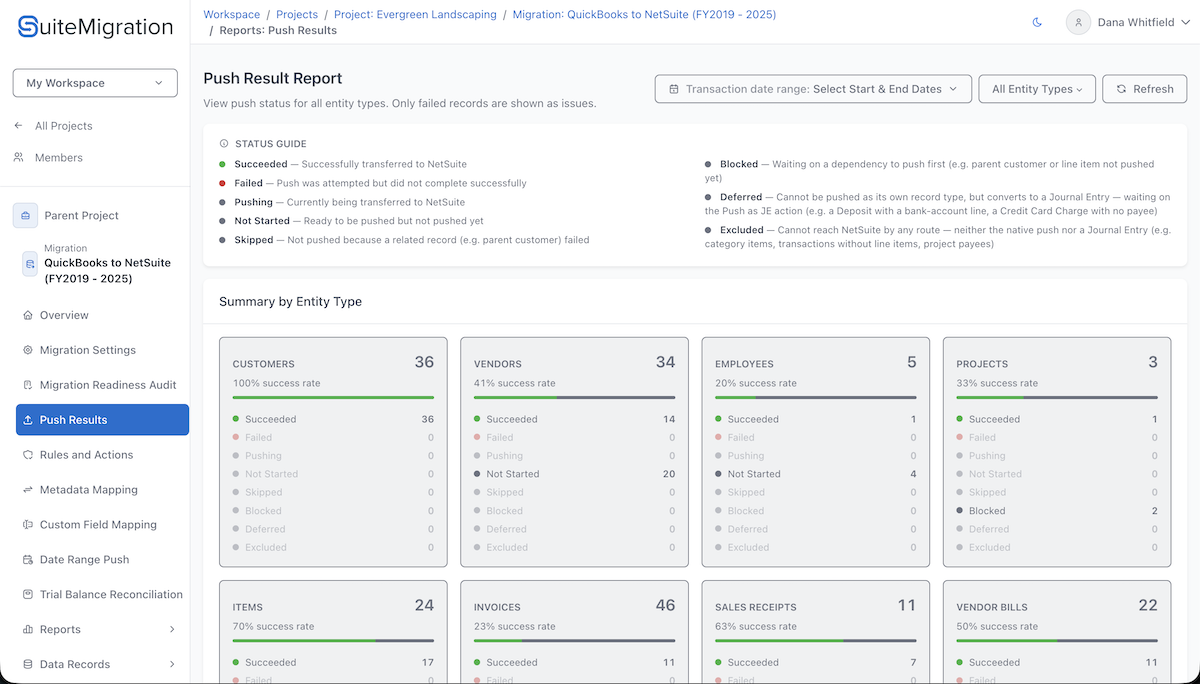This screenshot has height=684, width=1200.
Task: Select QuickBooks to NetSuite migration item
Action: (x=102, y=264)
